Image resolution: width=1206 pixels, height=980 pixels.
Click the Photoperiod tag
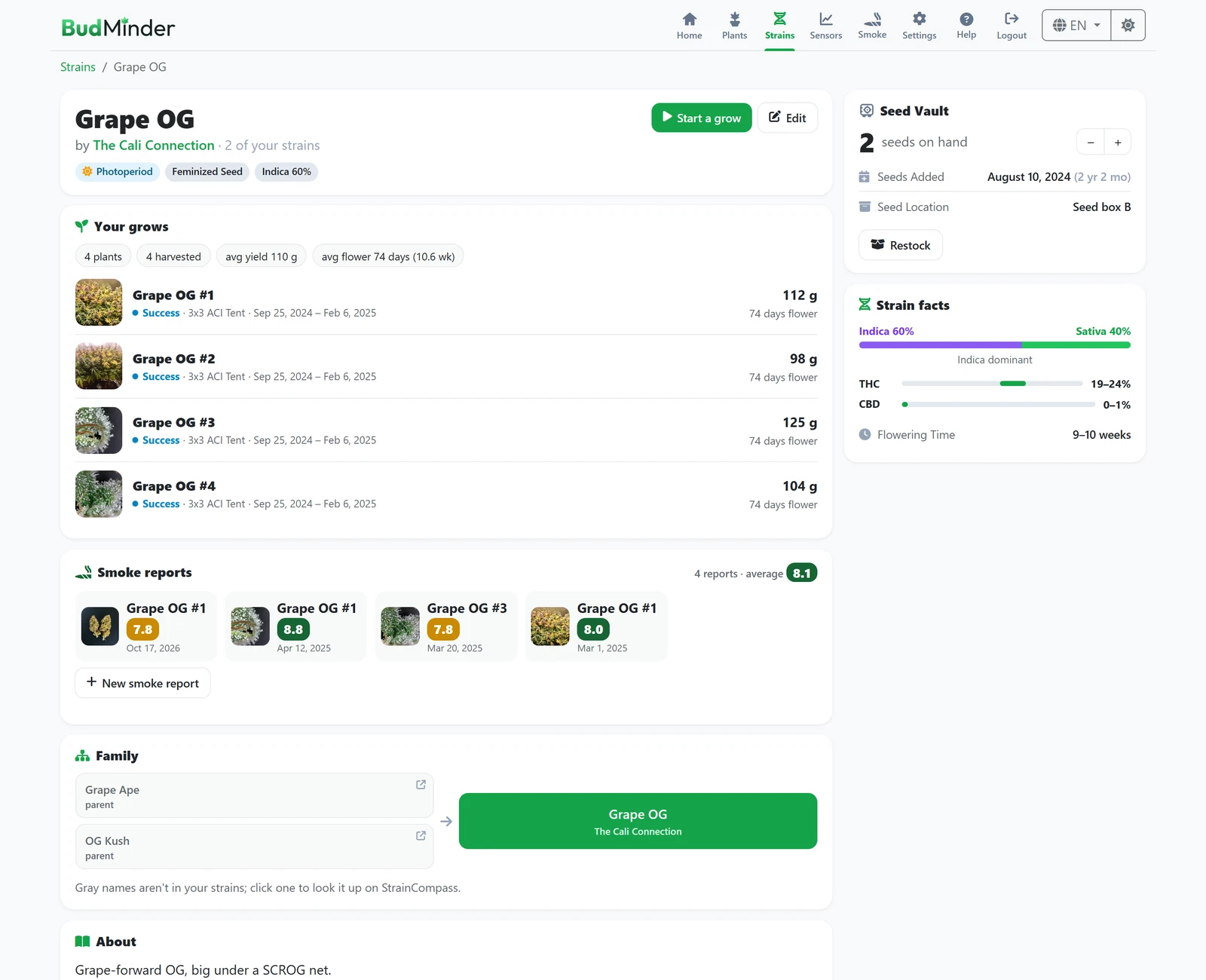pos(117,172)
